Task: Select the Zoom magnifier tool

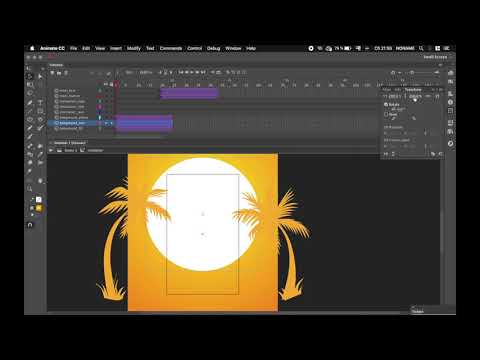Action: [30, 189]
